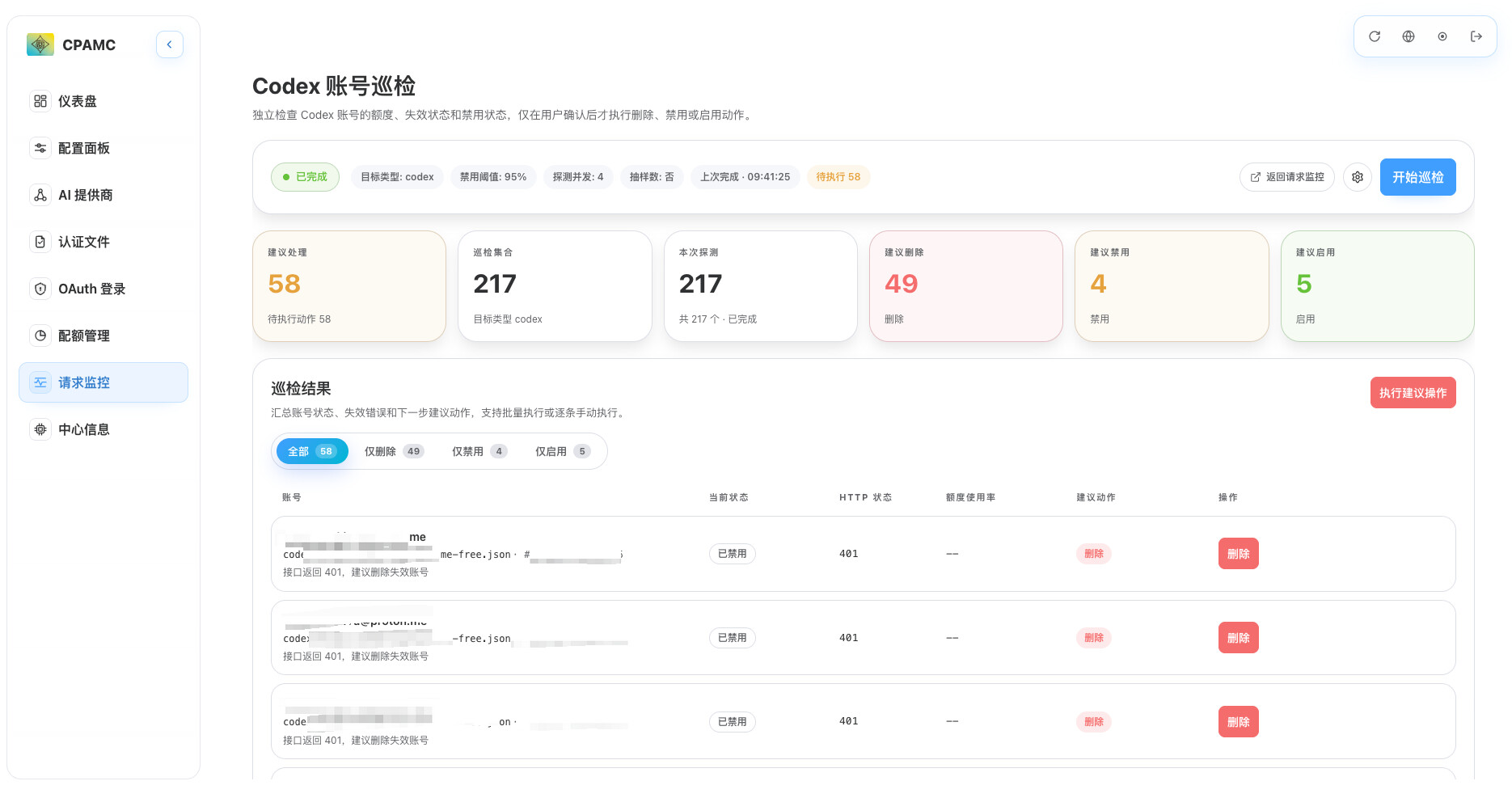The width and height of the screenshot is (1512, 798).
Task: Click the logout icon at top right
Action: [x=1476, y=36]
